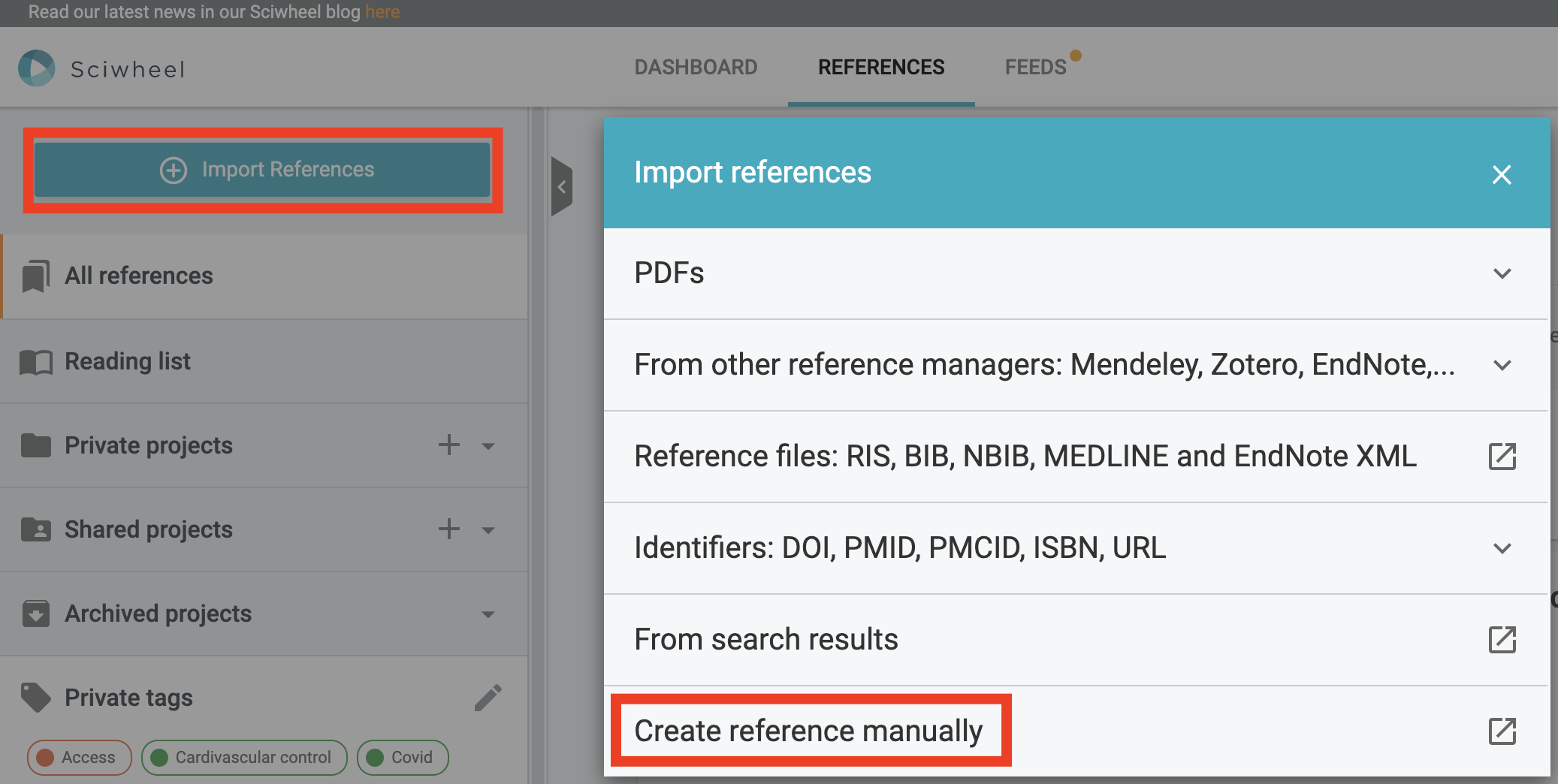The width and height of the screenshot is (1558, 784).
Task: Open From search results external icon
Action: (1502, 640)
